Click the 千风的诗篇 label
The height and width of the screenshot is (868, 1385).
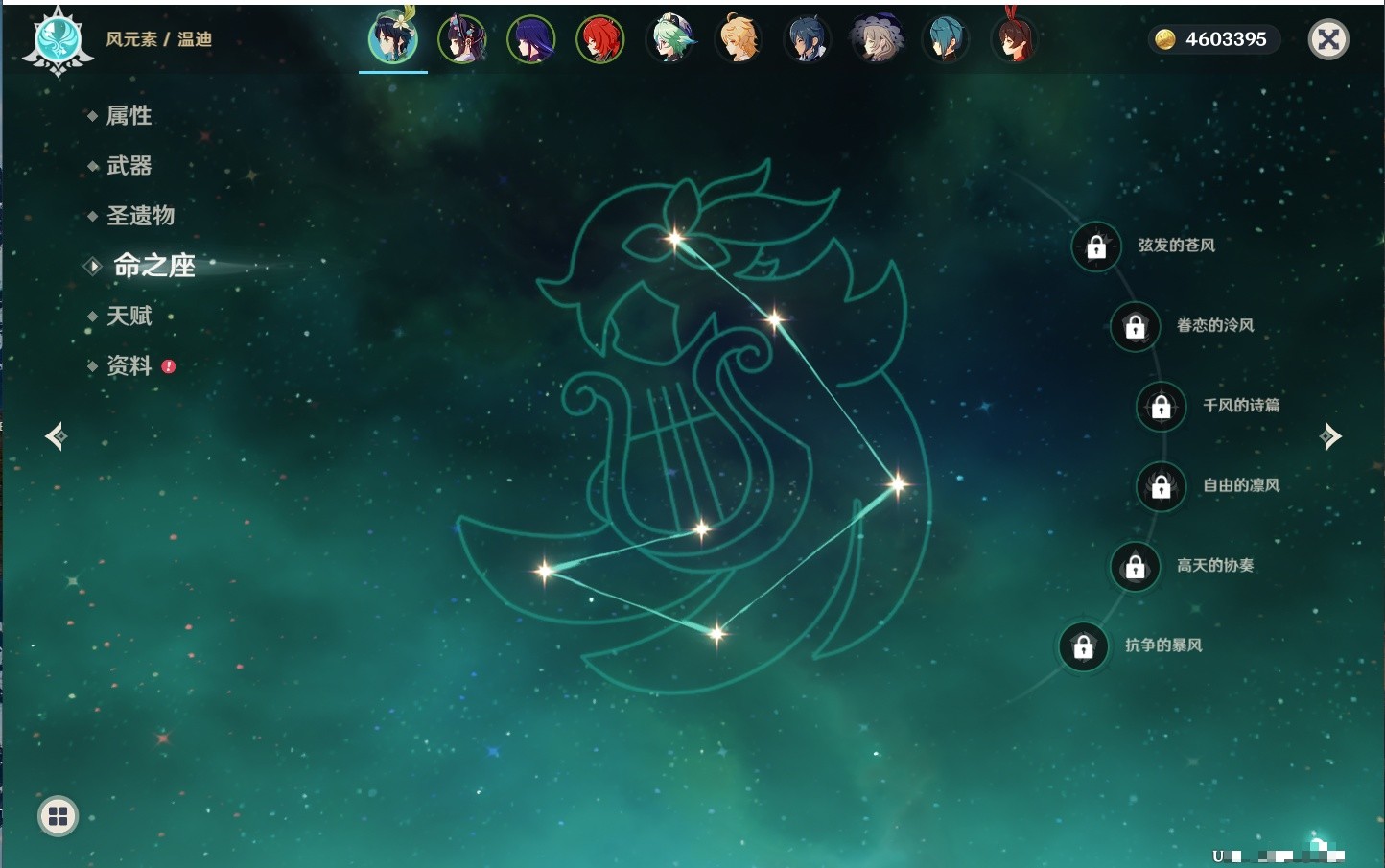(x=1241, y=405)
